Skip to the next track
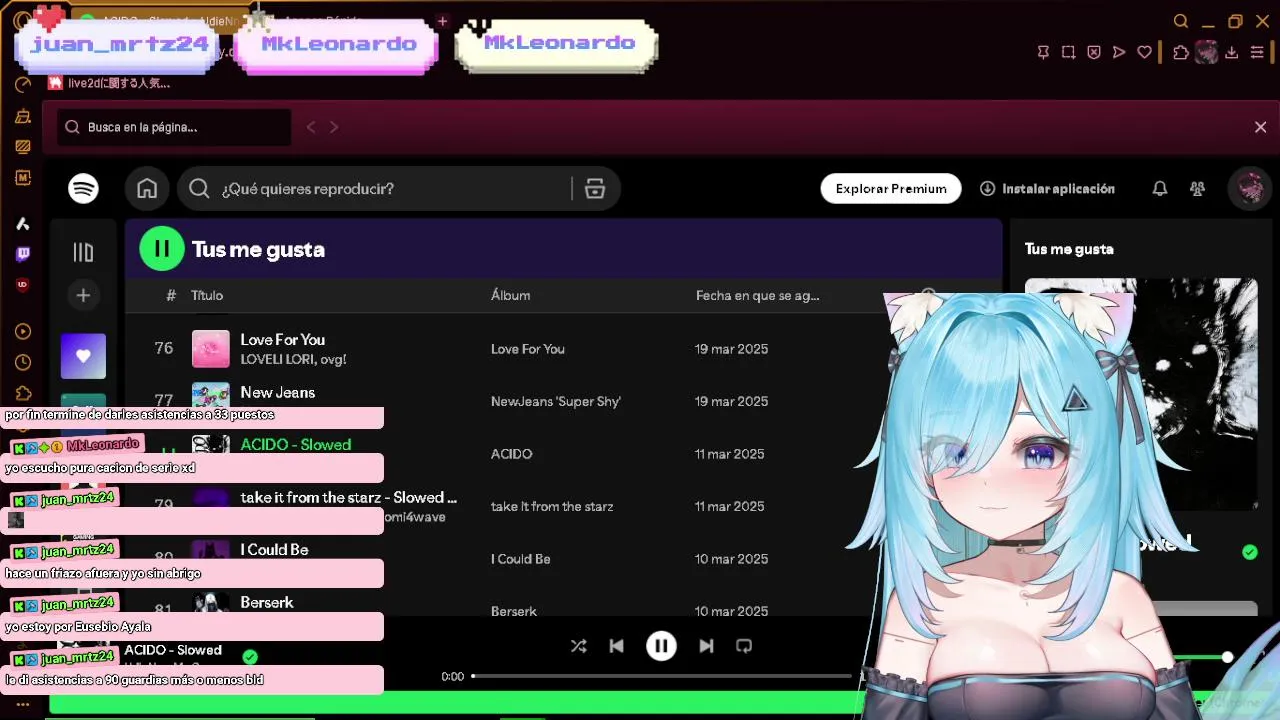 (706, 646)
